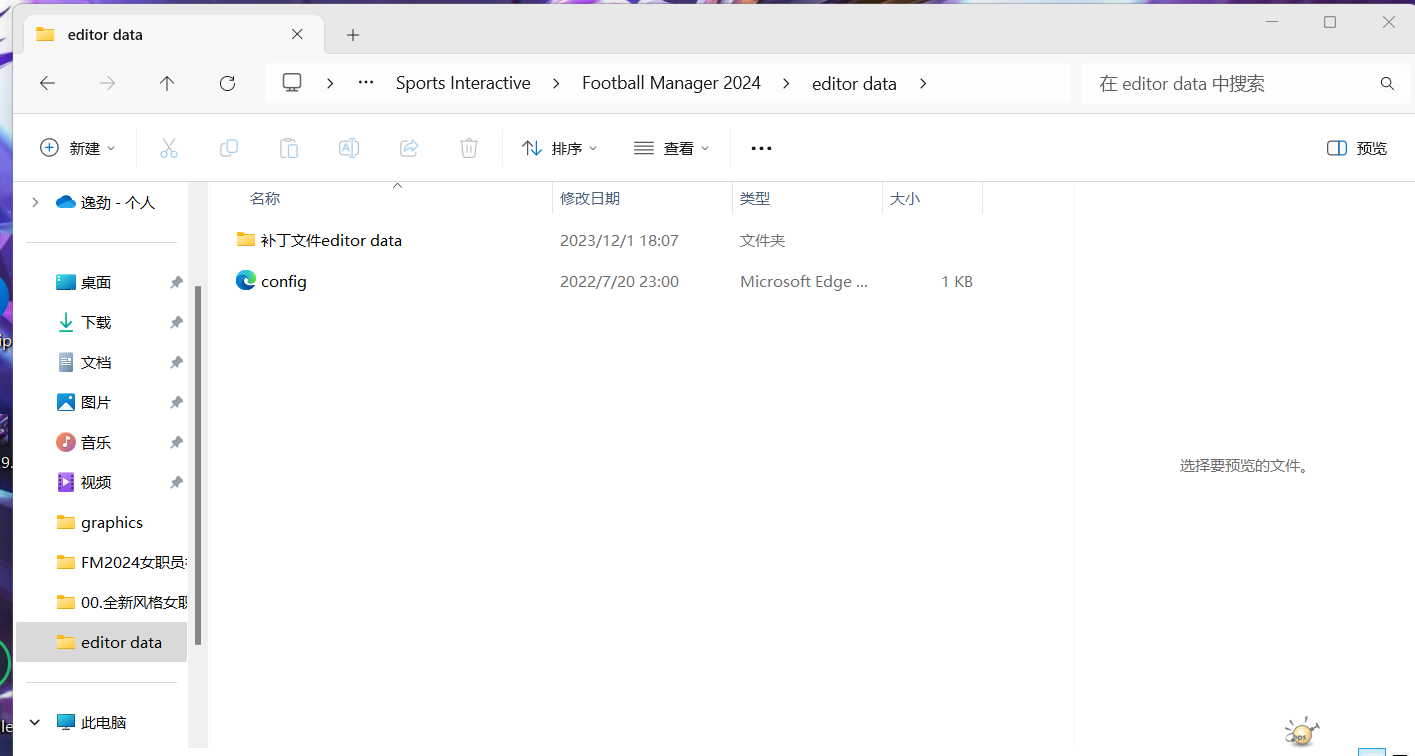1415x756 pixels.
Task: Click the navigation pane vertical scrollbar
Action: click(198, 464)
